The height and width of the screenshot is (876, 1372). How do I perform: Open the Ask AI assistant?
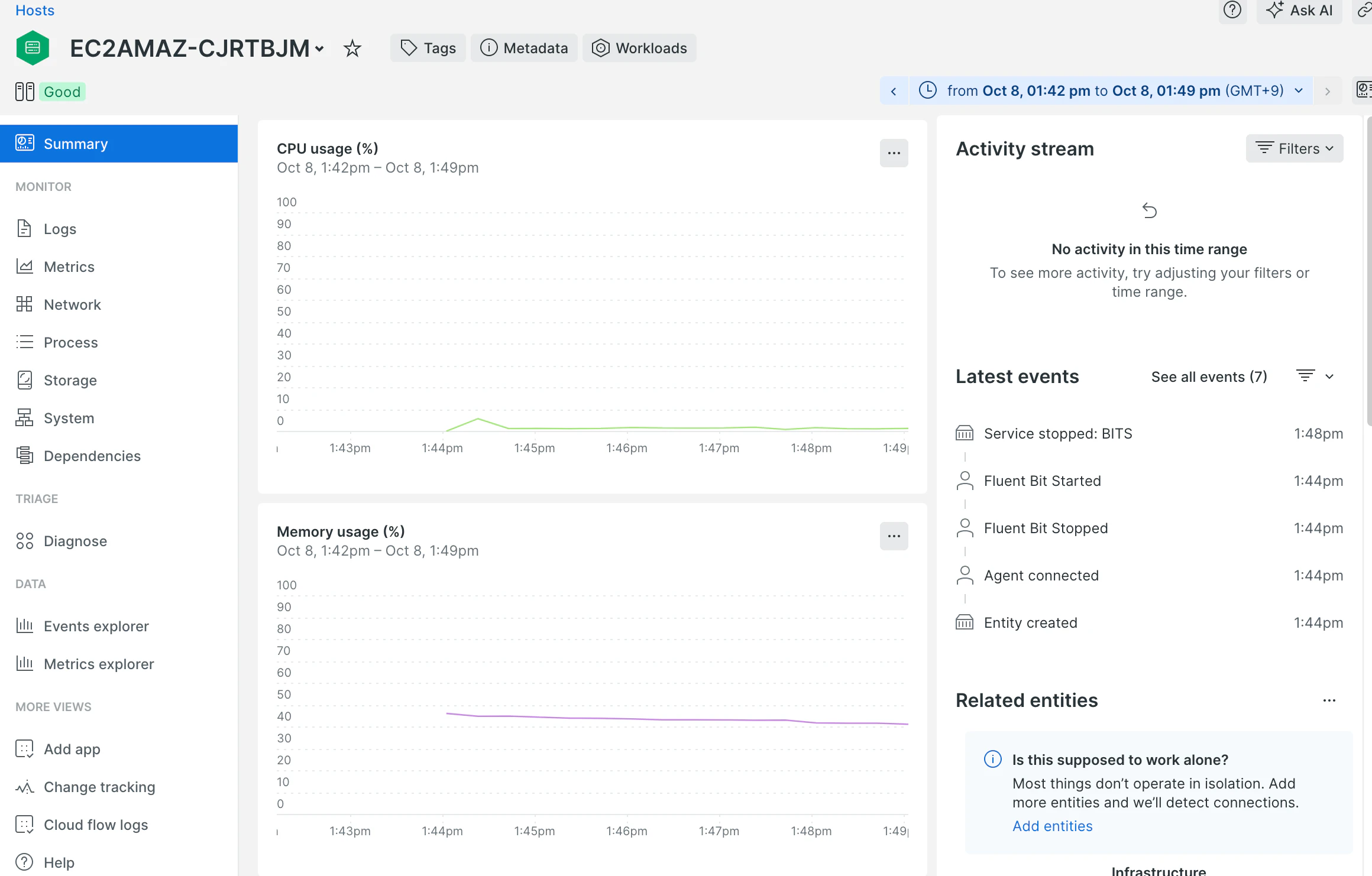pyautogui.click(x=1299, y=10)
